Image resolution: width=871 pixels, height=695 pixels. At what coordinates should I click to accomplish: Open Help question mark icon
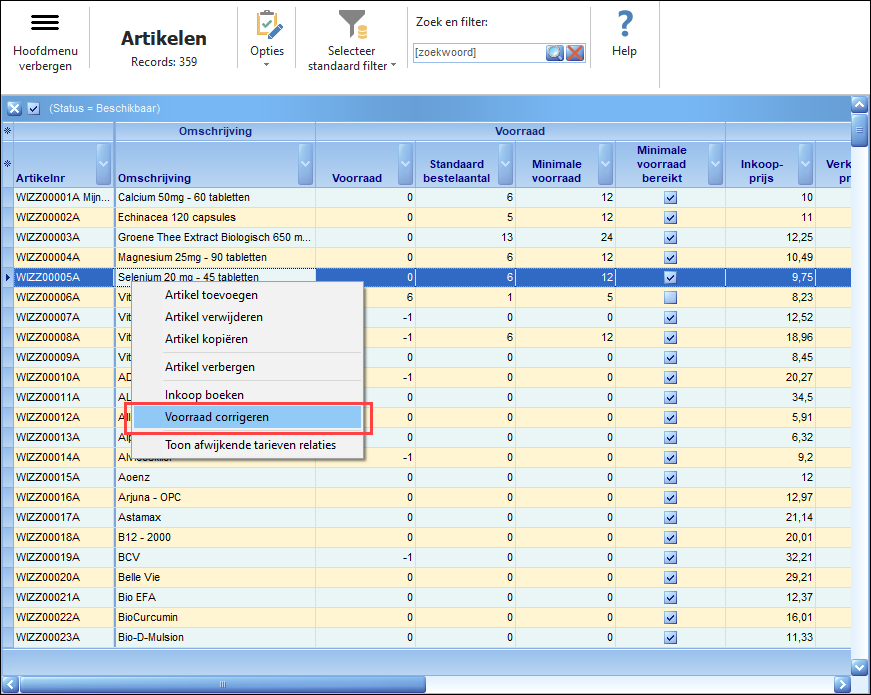pos(625,24)
